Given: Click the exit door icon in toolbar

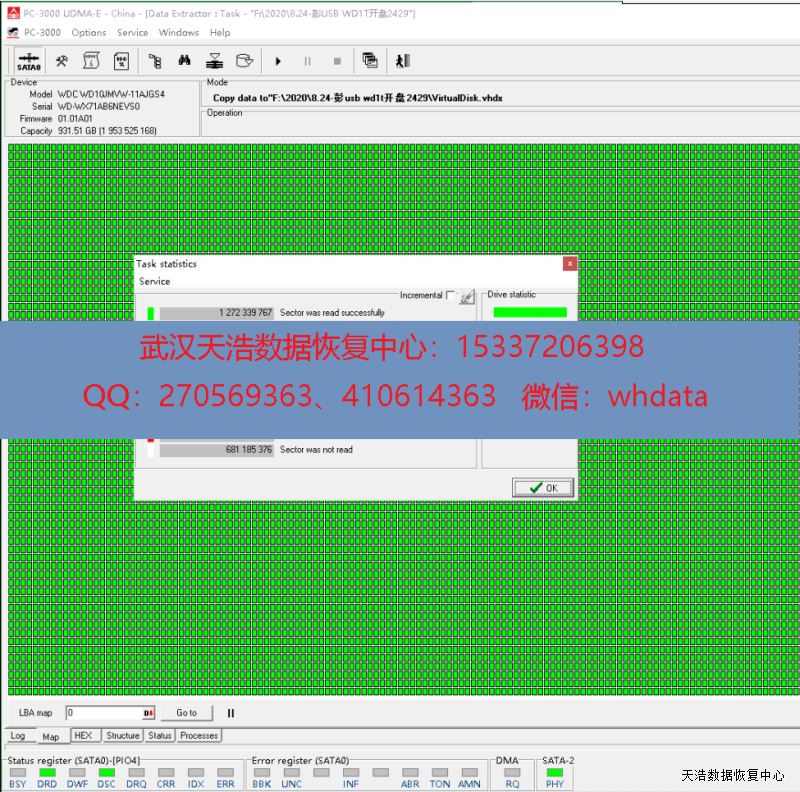Looking at the screenshot, I should [x=403, y=61].
